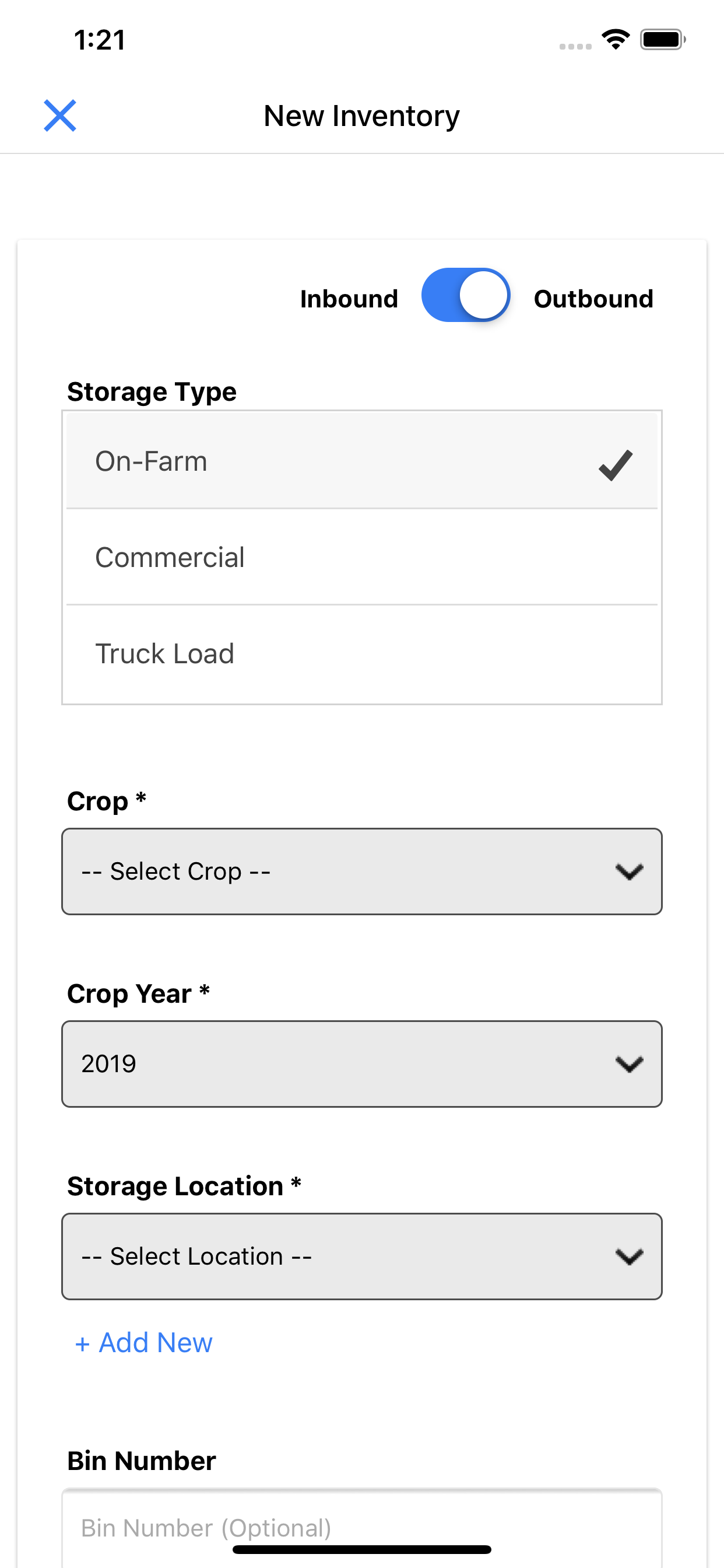Screen dimensions: 724x1568
Task: Tap the cellular signal dots
Action: point(575,46)
